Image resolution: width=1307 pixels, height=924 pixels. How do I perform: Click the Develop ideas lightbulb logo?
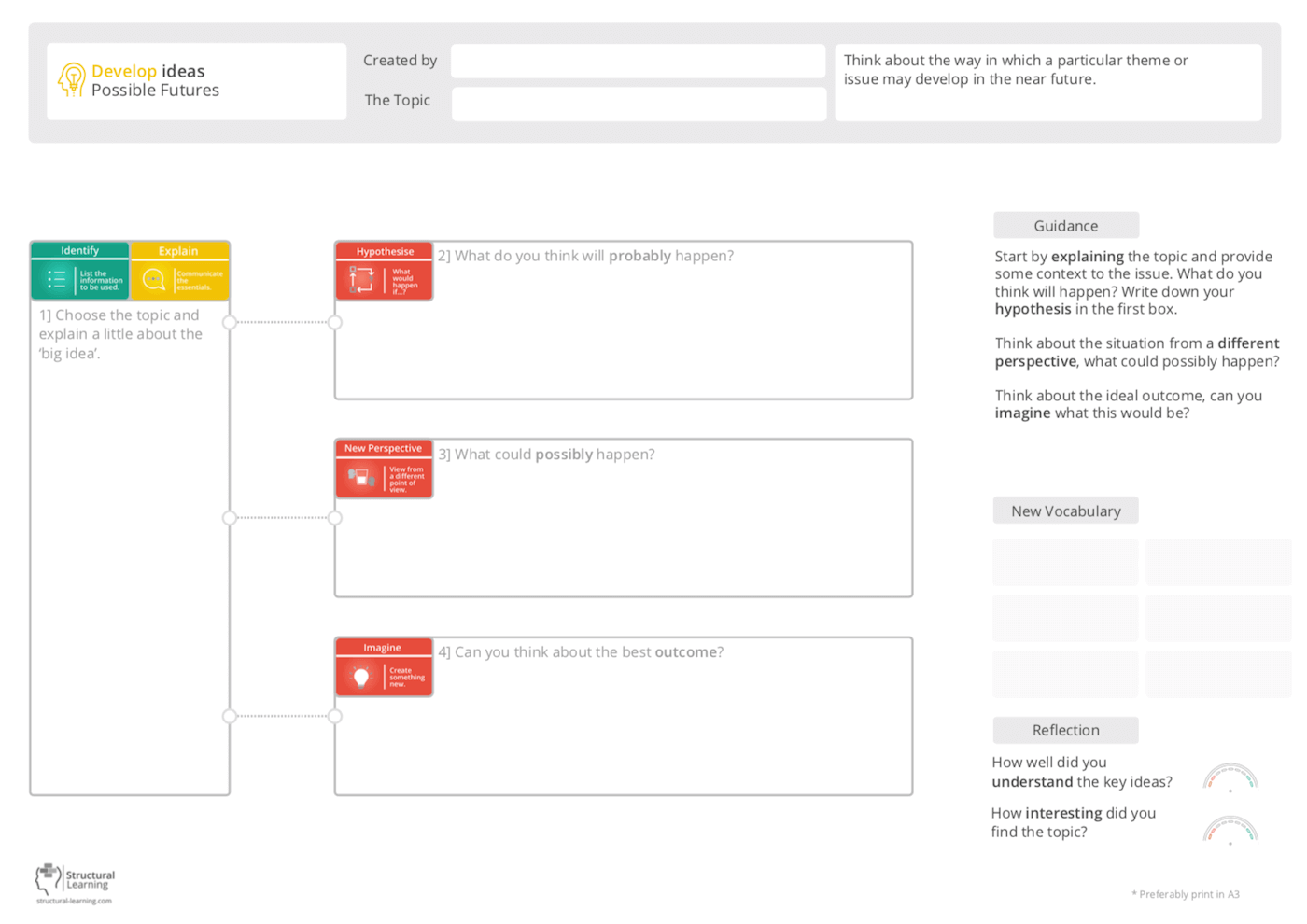(x=72, y=80)
